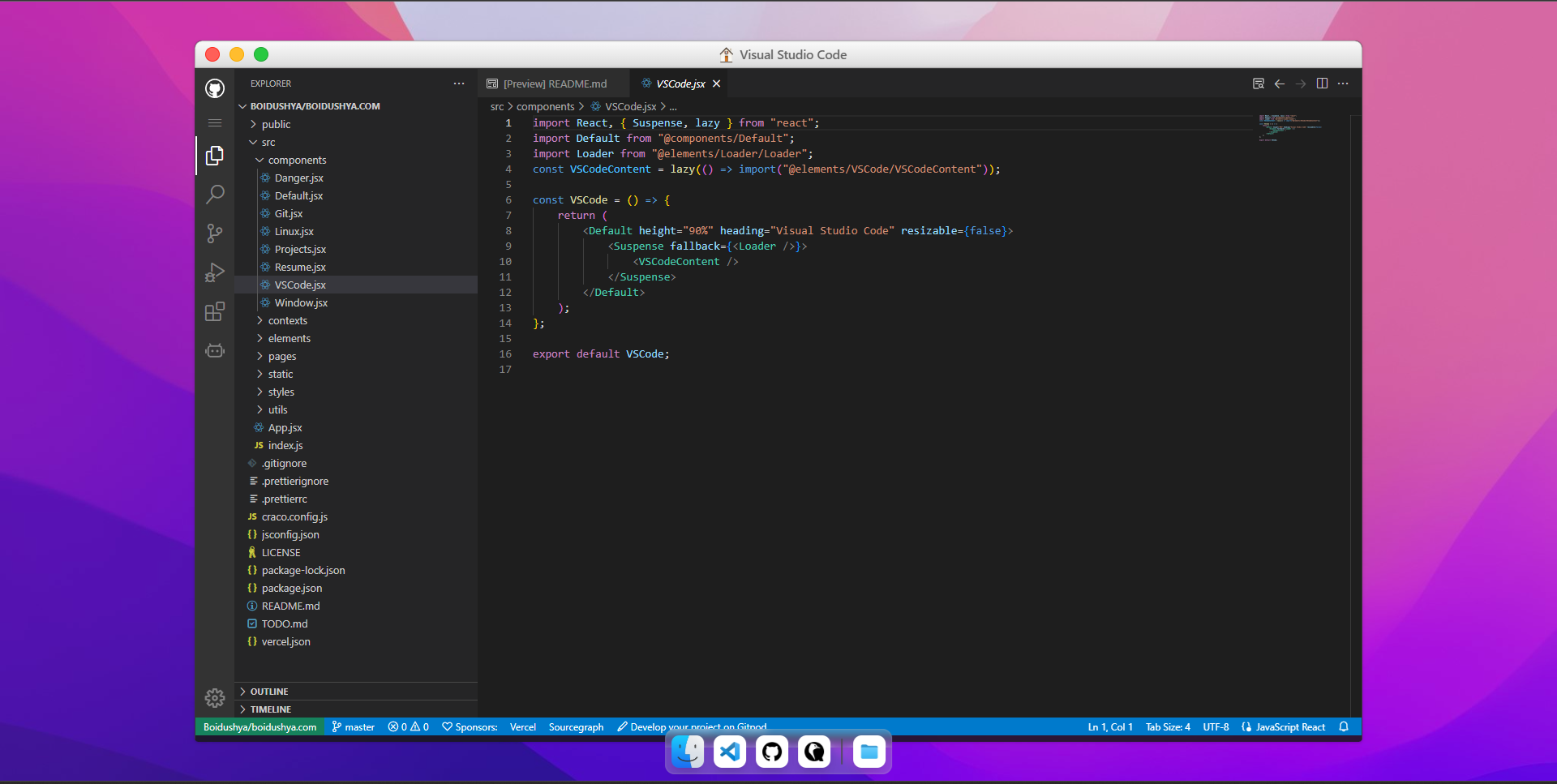
Task: Expand the utils folder
Action: (356, 409)
